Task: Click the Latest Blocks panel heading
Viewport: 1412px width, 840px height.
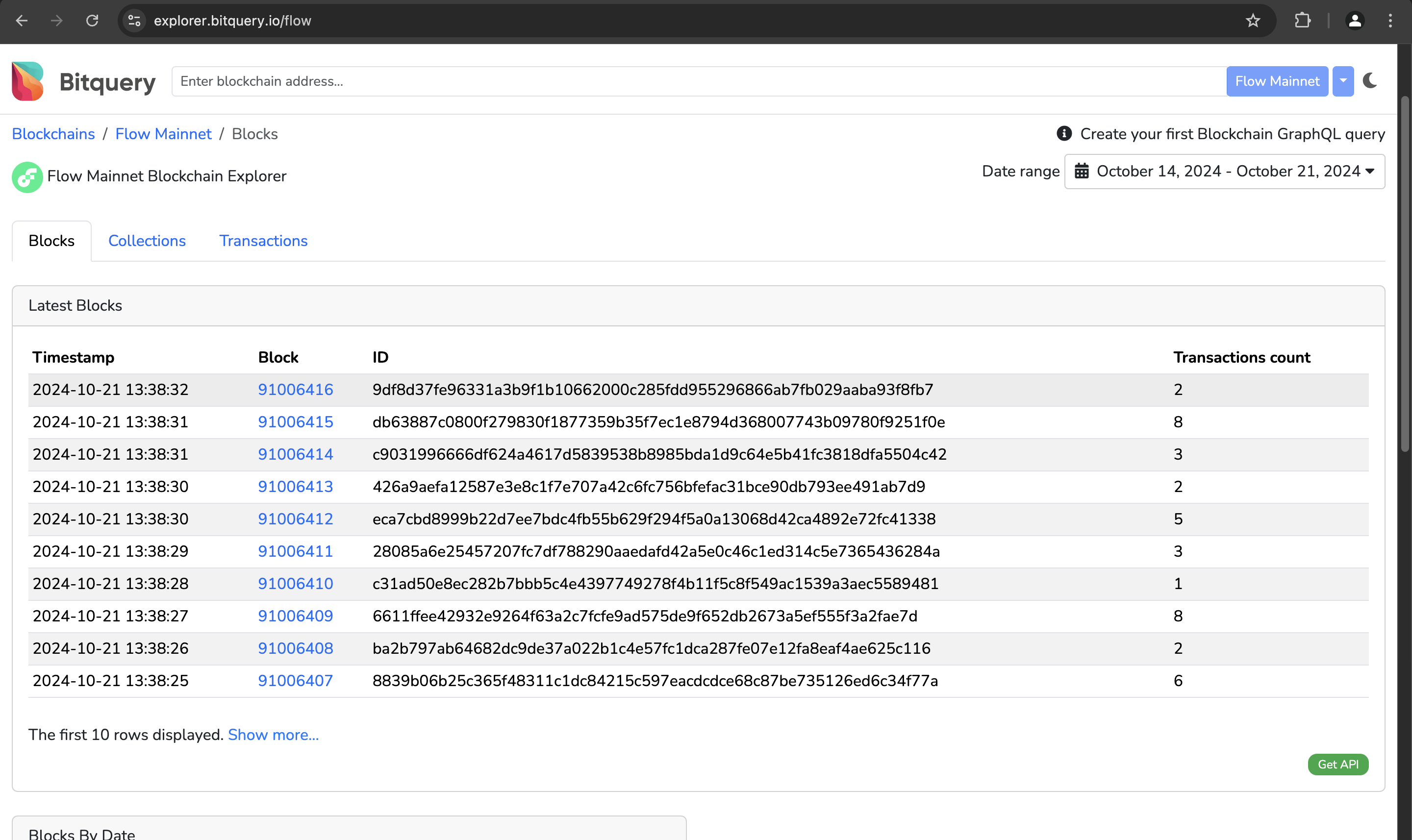Action: [76, 306]
